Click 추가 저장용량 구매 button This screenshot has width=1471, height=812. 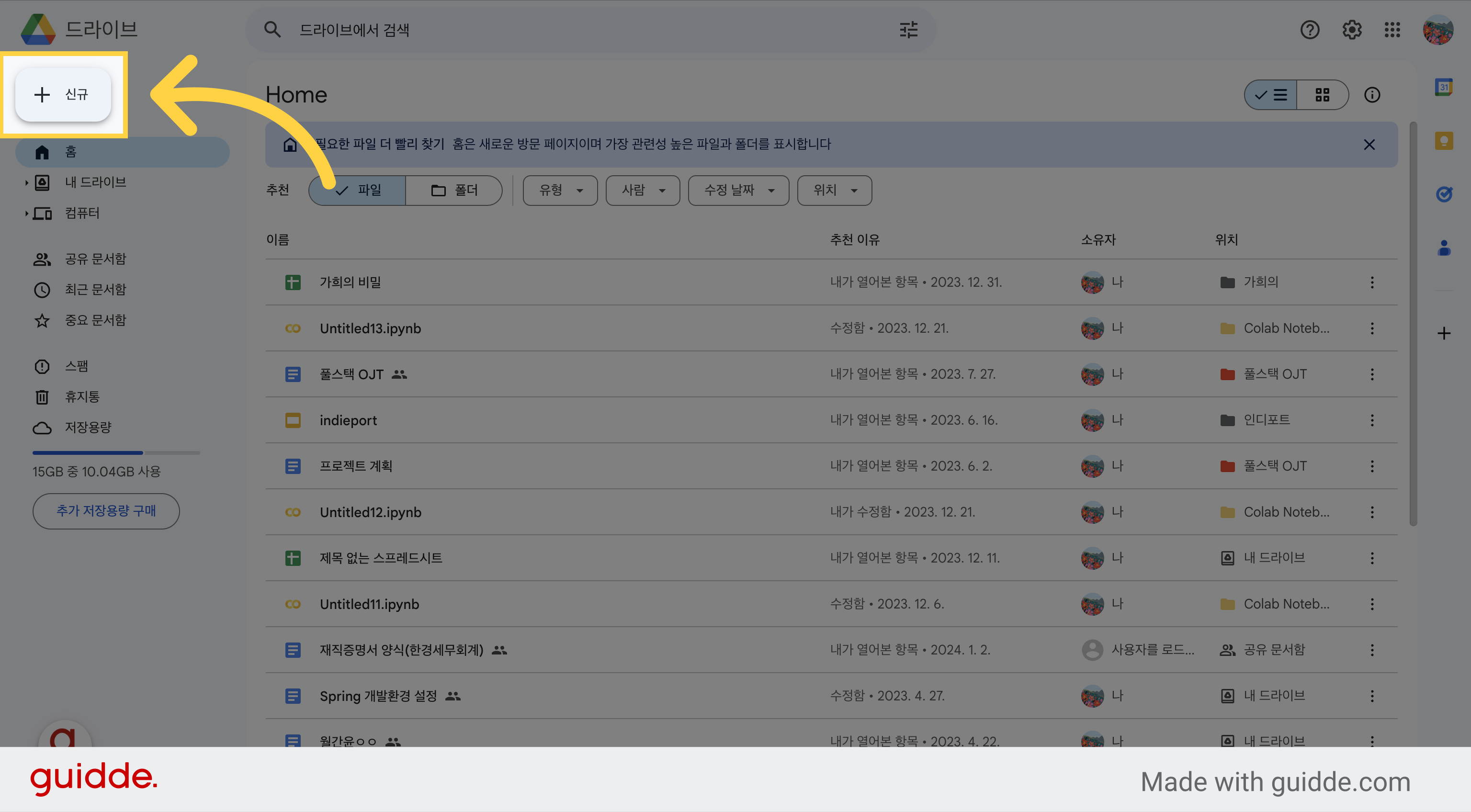click(x=106, y=511)
